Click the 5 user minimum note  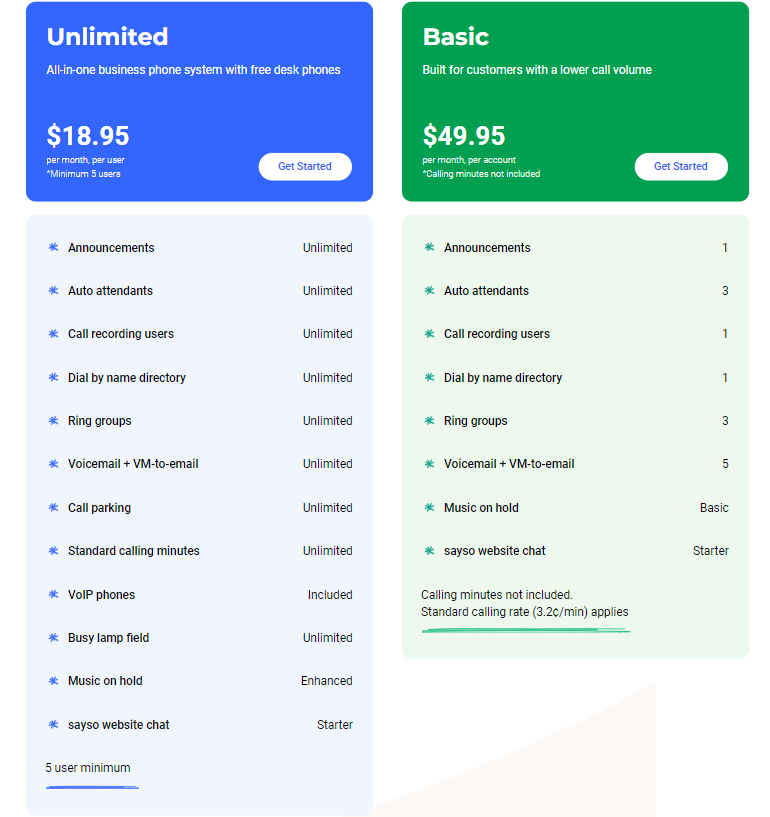[x=88, y=768]
